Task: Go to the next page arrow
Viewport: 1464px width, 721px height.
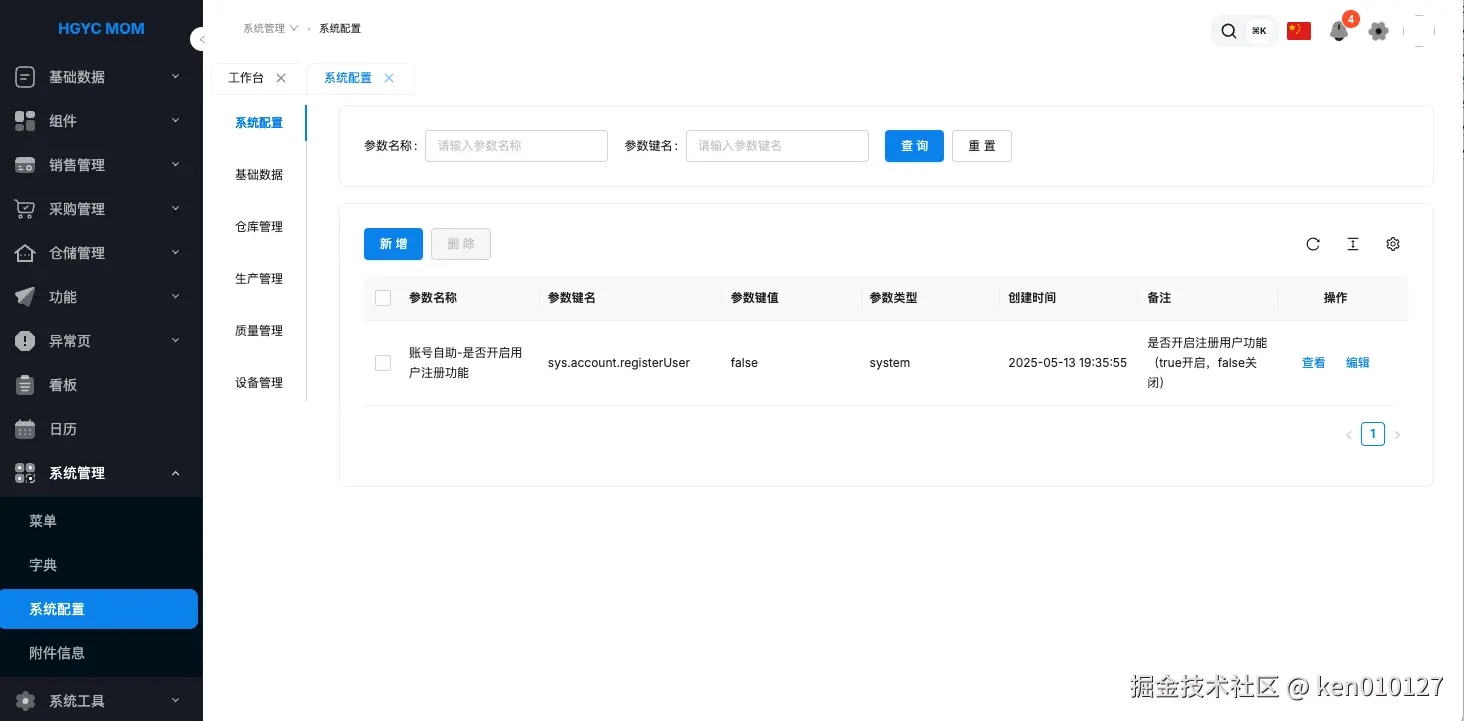Action: click(1397, 435)
